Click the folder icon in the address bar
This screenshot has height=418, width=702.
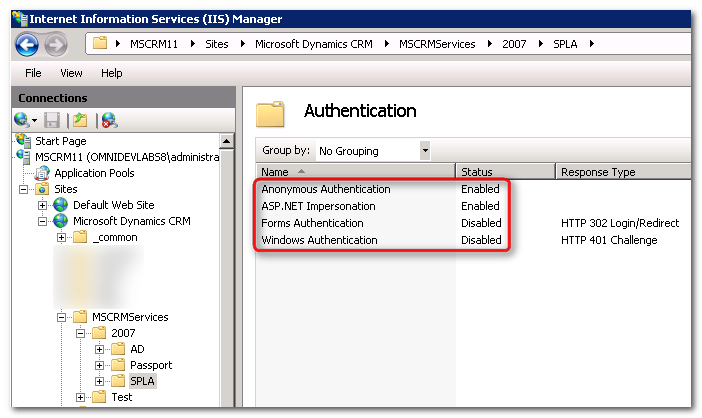click(100, 43)
